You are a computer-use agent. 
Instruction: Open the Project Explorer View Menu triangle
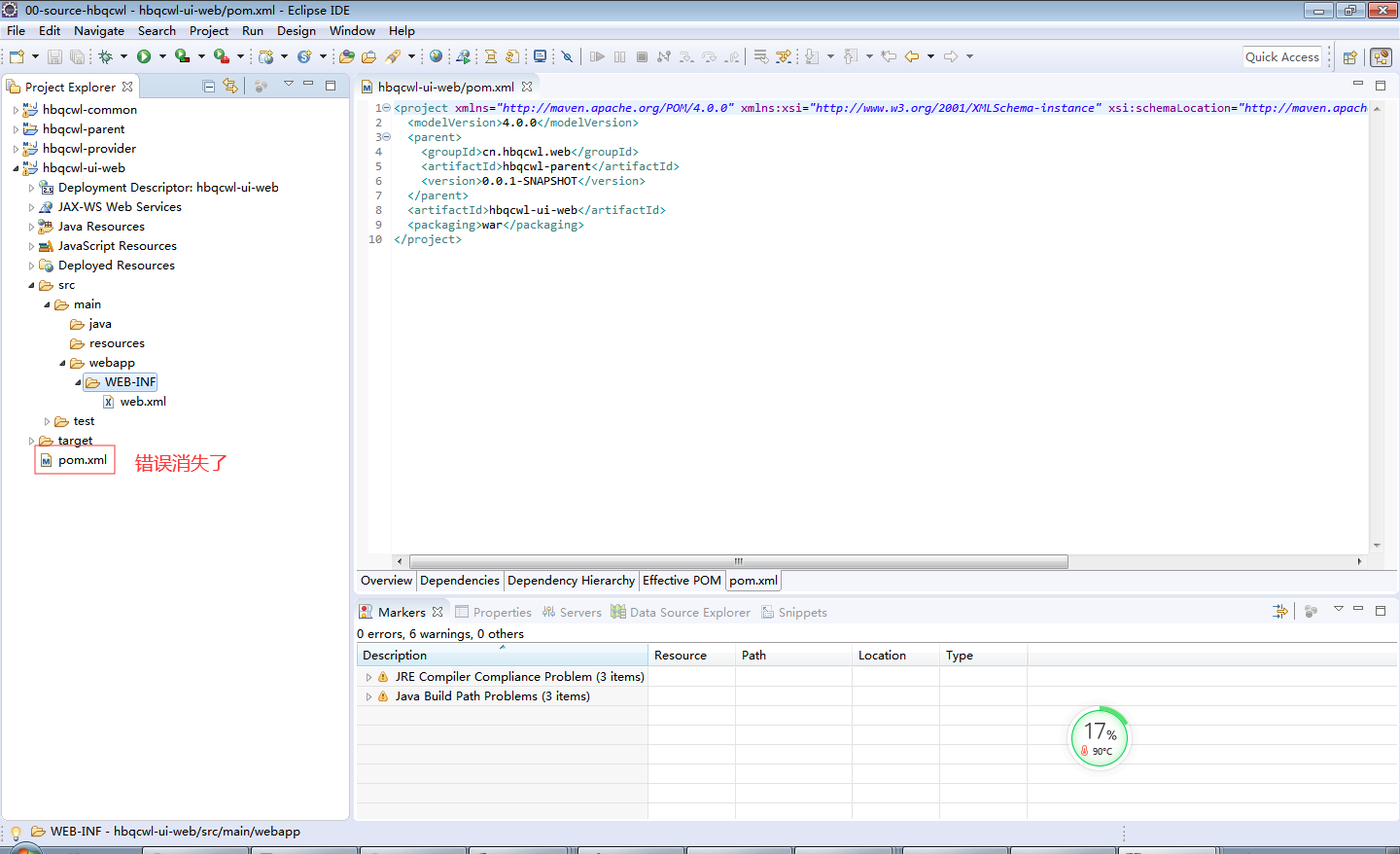(289, 85)
